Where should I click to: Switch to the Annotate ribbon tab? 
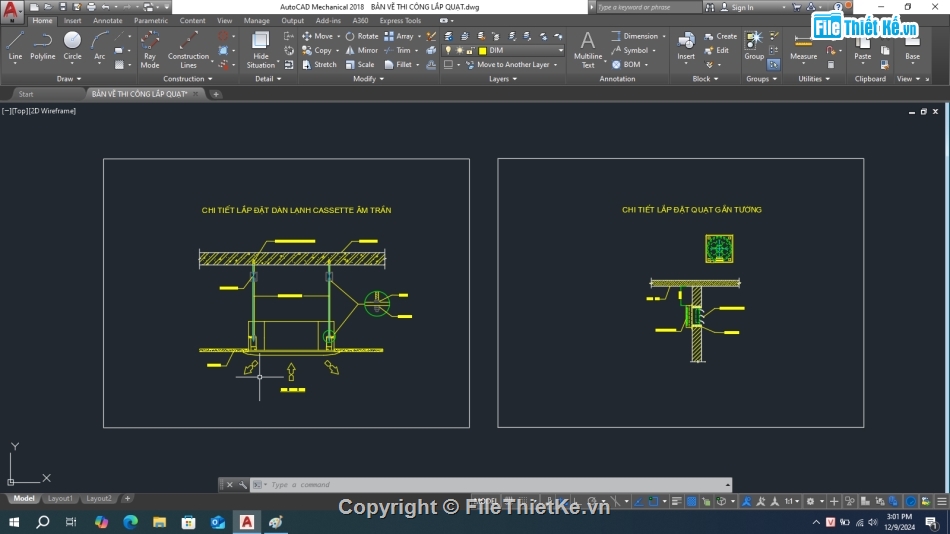(x=107, y=21)
